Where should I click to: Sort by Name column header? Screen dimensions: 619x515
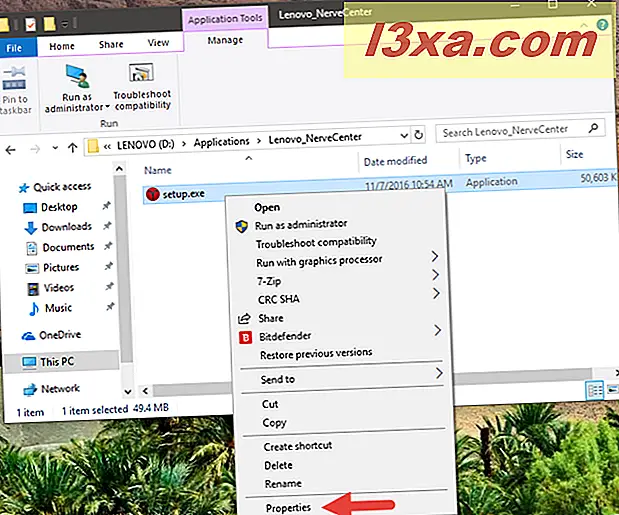[x=158, y=170]
